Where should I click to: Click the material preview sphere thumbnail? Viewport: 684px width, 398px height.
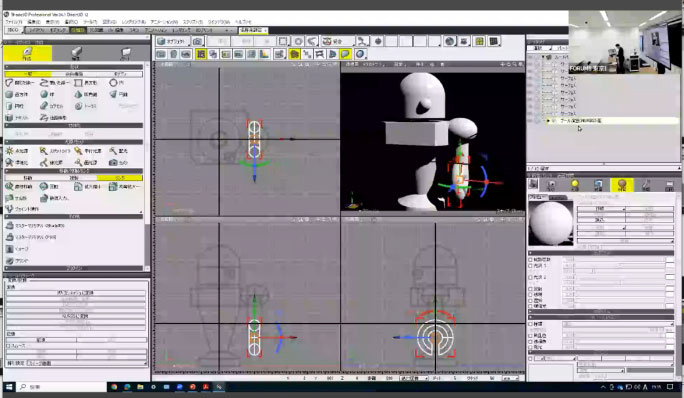pyautogui.click(x=551, y=223)
